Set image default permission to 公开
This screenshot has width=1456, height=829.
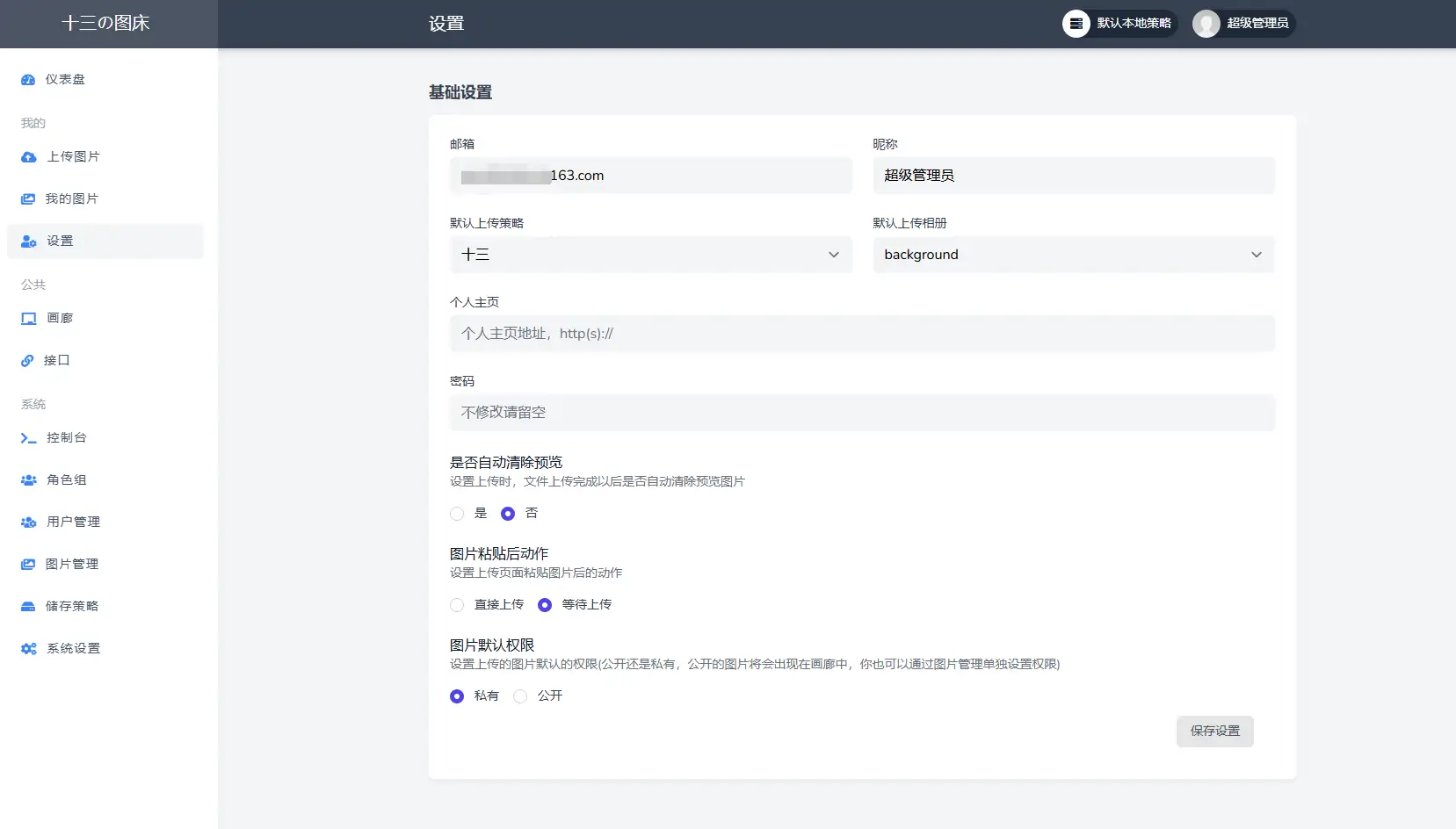point(520,696)
